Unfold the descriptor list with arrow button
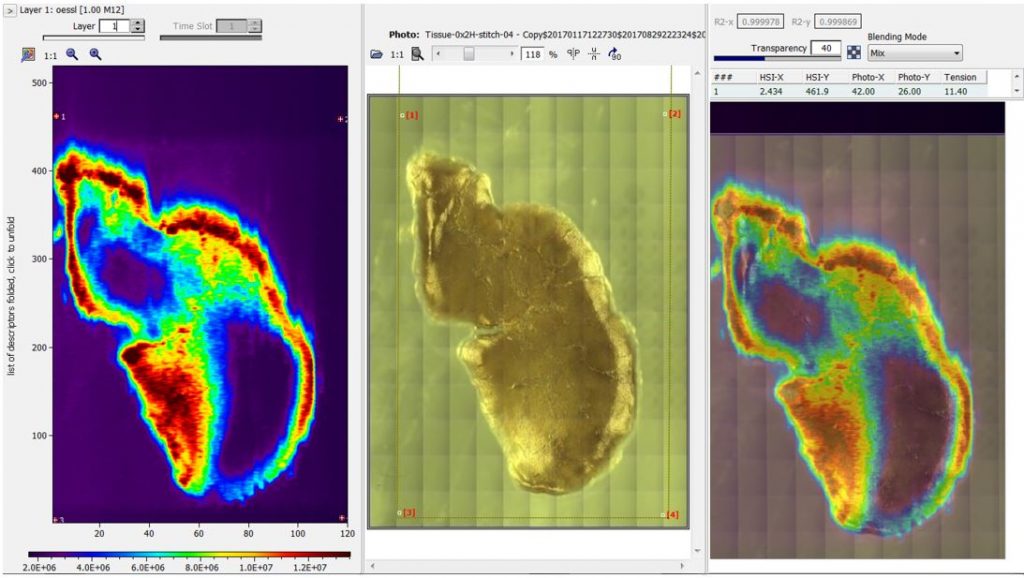The image size is (1024, 578). pos(10,9)
